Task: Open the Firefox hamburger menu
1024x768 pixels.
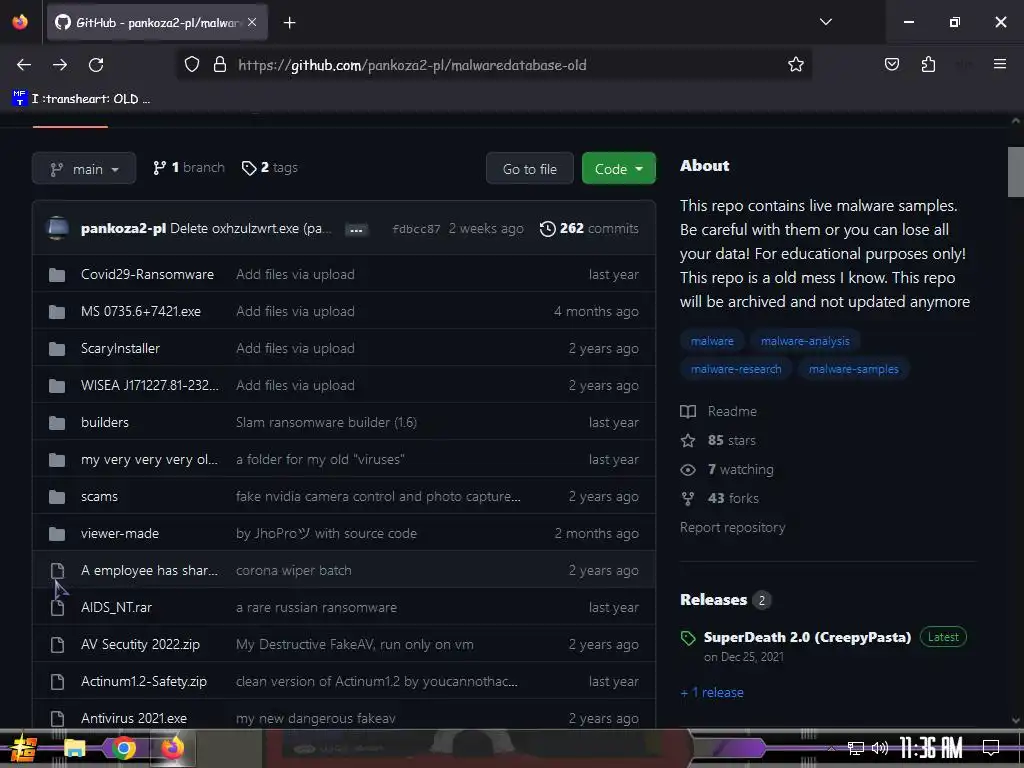Action: 999,64
